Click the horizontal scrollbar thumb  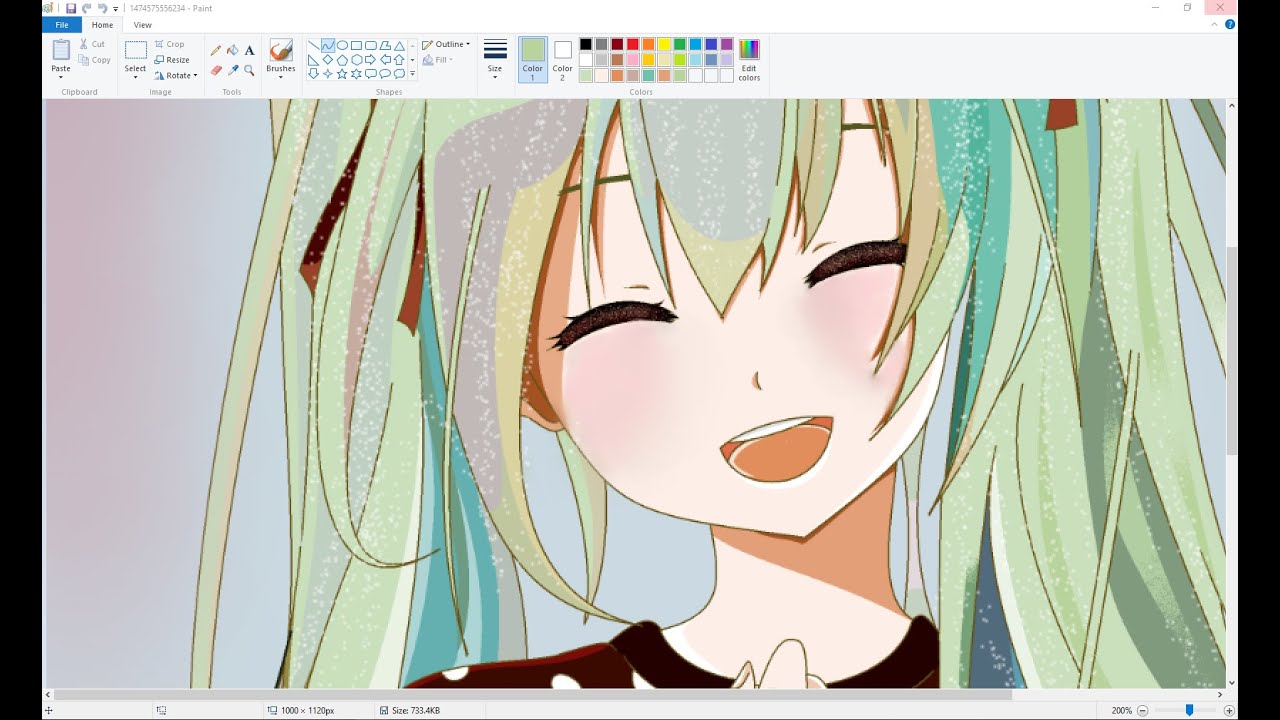click(x=533, y=694)
